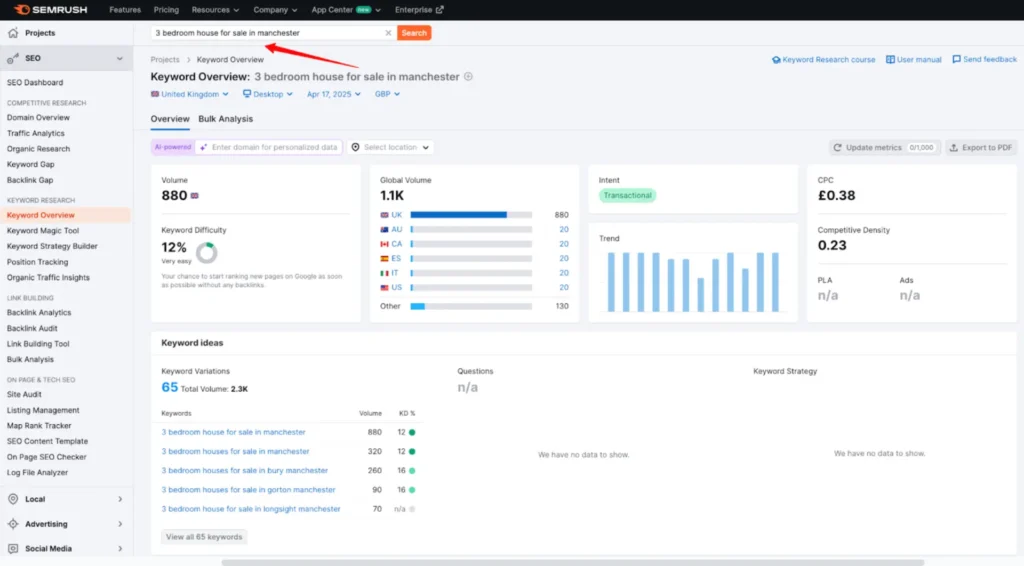Click the orange Search button
This screenshot has height=566, width=1024.
pyautogui.click(x=414, y=33)
